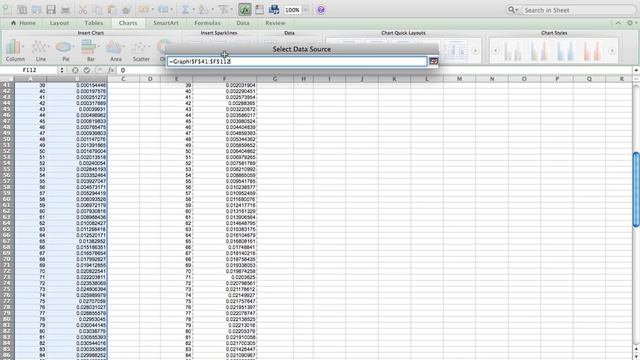Switch to the Review tab
This screenshot has width=640, height=360.
[x=275, y=23]
